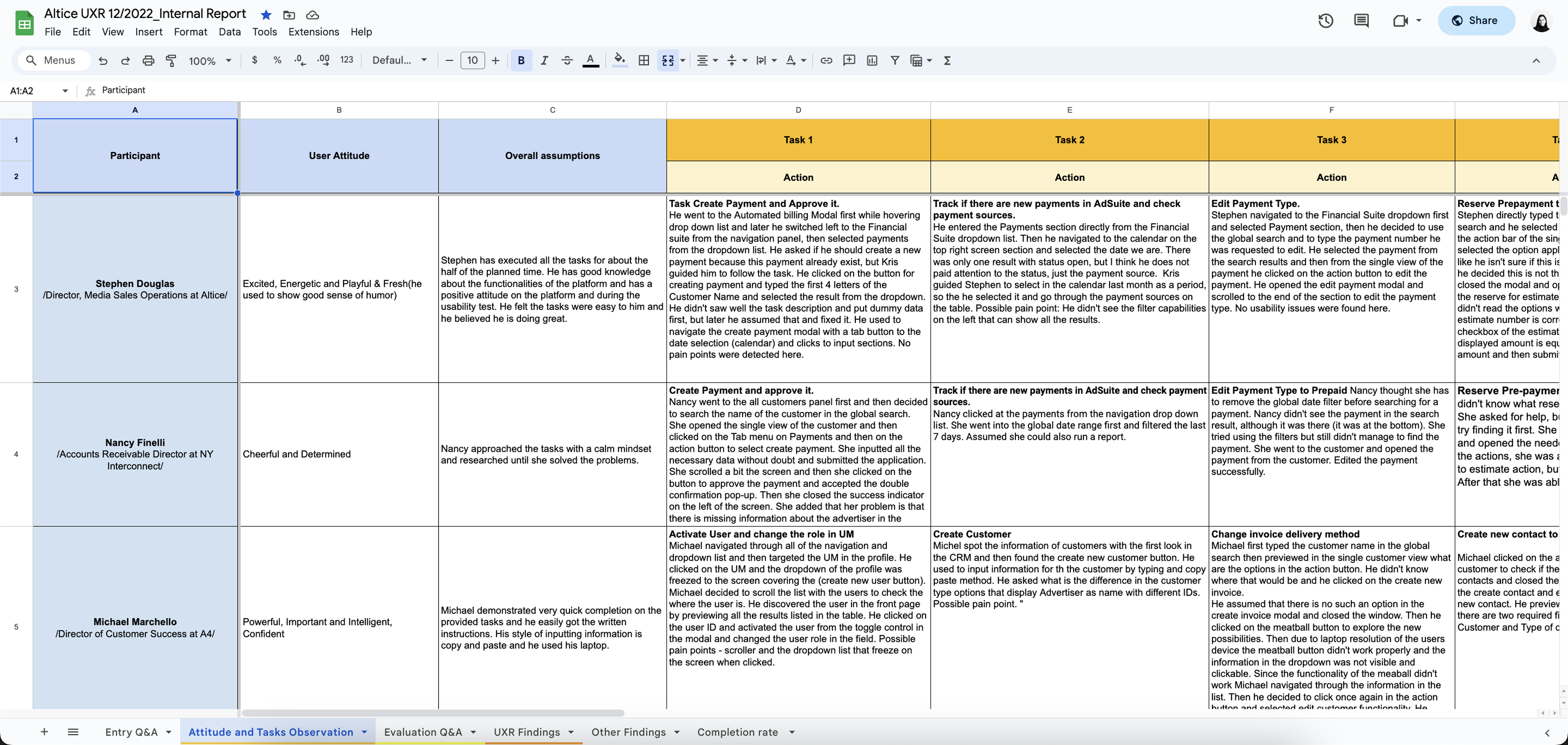The image size is (1568, 745).
Task: Switch to Completion rate sheet tab
Action: tap(737, 732)
